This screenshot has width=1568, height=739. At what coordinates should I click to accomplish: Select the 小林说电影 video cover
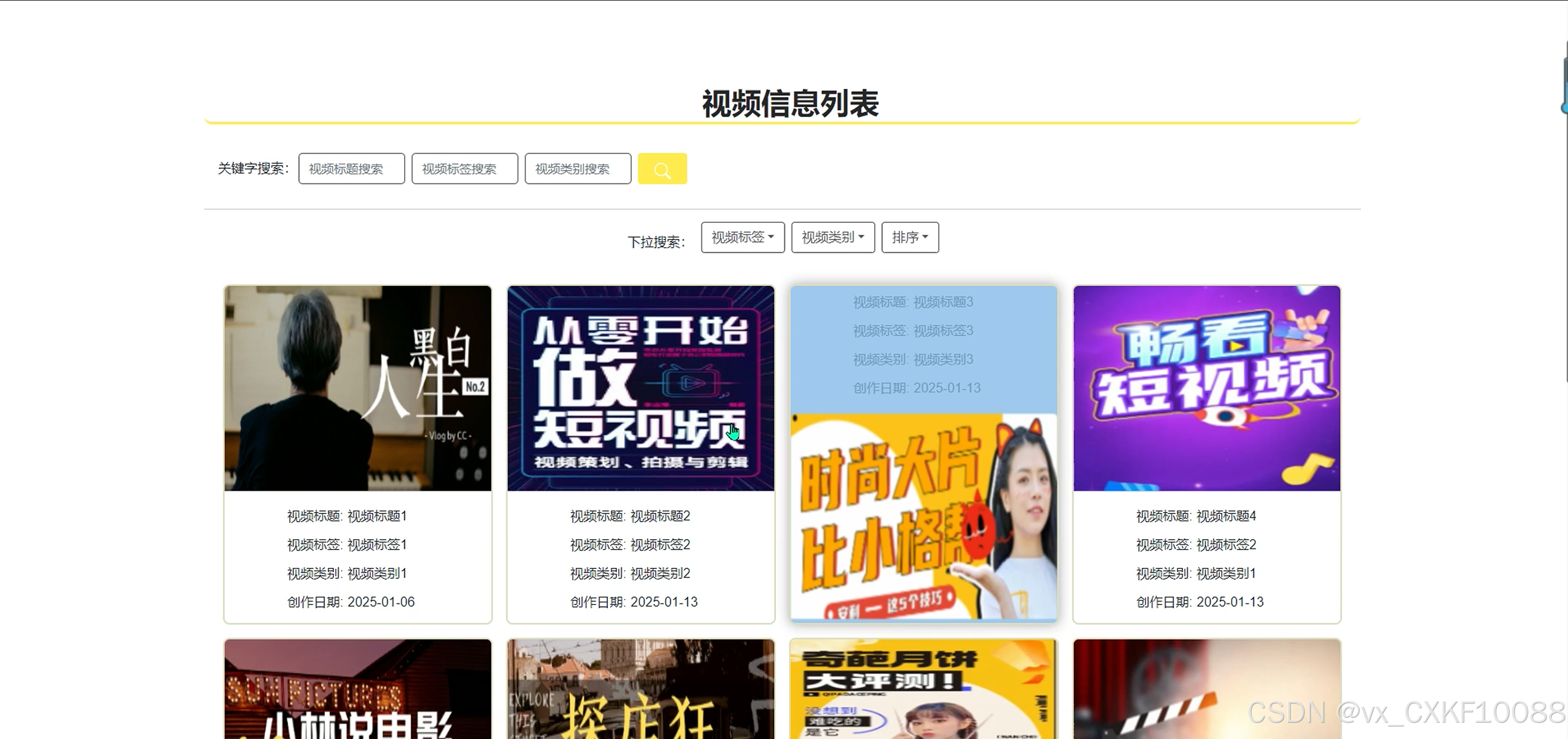click(x=357, y=689)
